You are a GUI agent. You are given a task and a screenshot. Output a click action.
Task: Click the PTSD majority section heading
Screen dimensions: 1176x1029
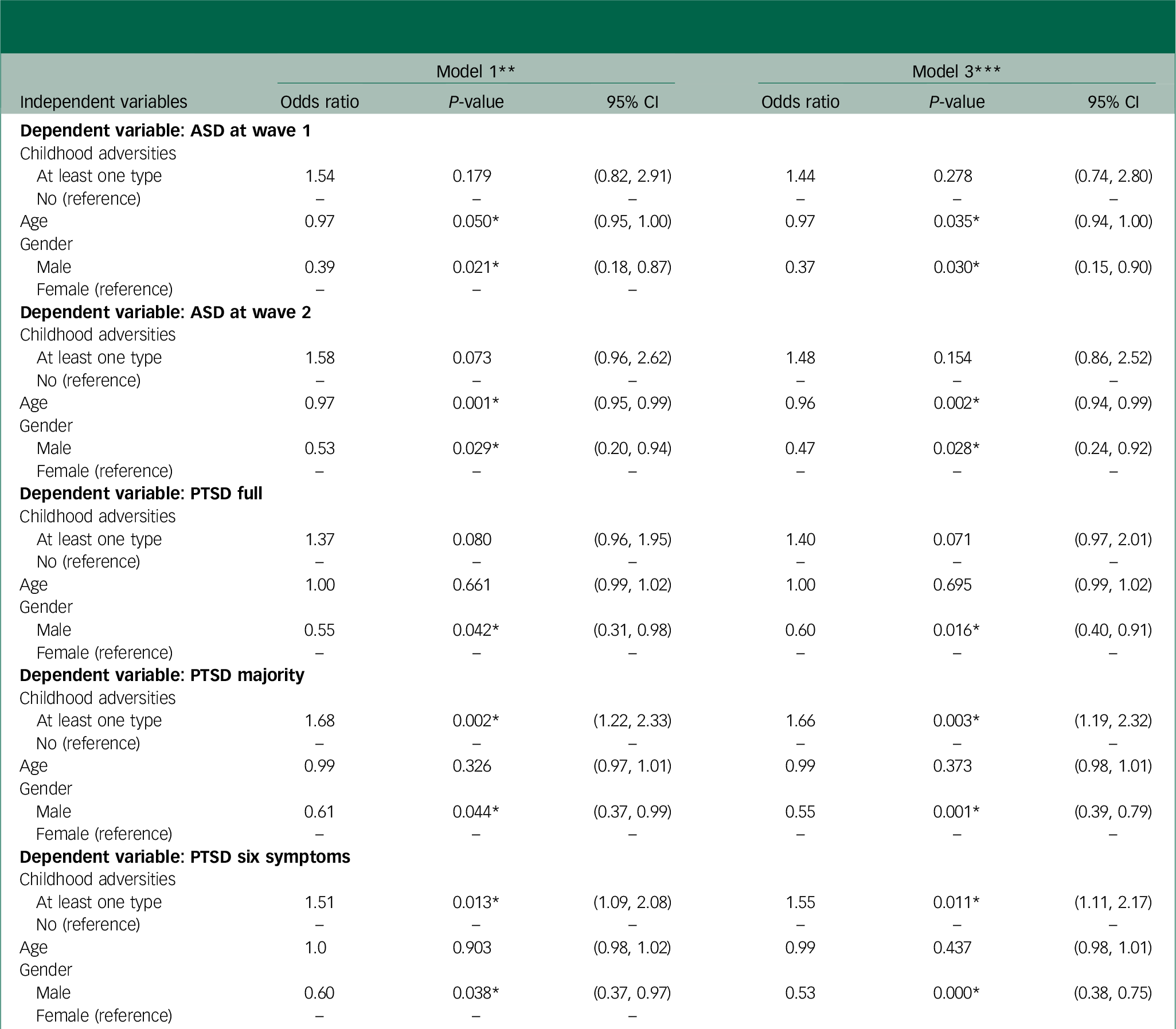[161, 675]
